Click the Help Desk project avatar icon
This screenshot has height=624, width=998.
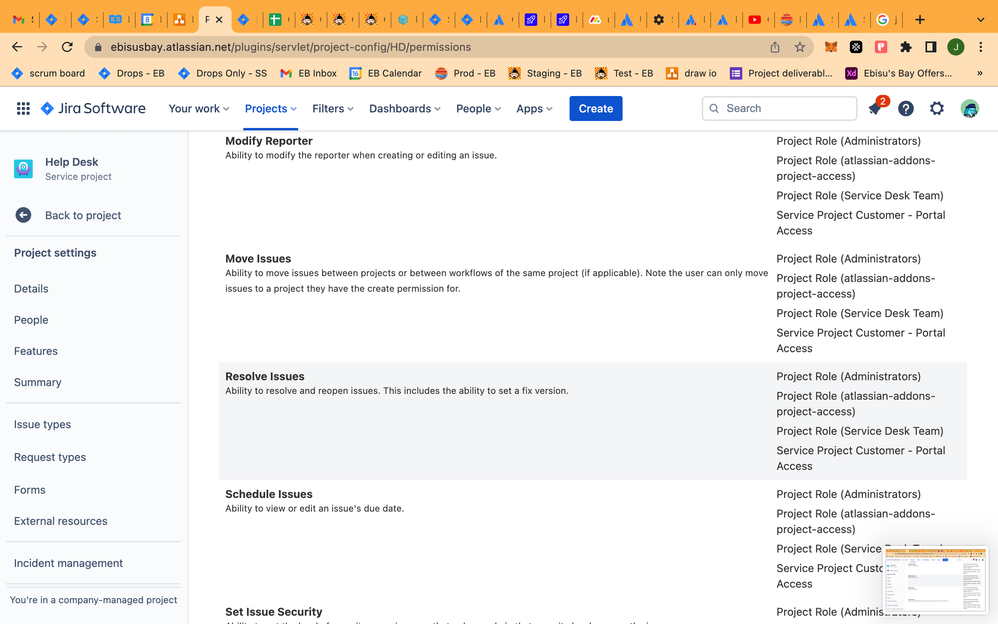click(24, 169)
